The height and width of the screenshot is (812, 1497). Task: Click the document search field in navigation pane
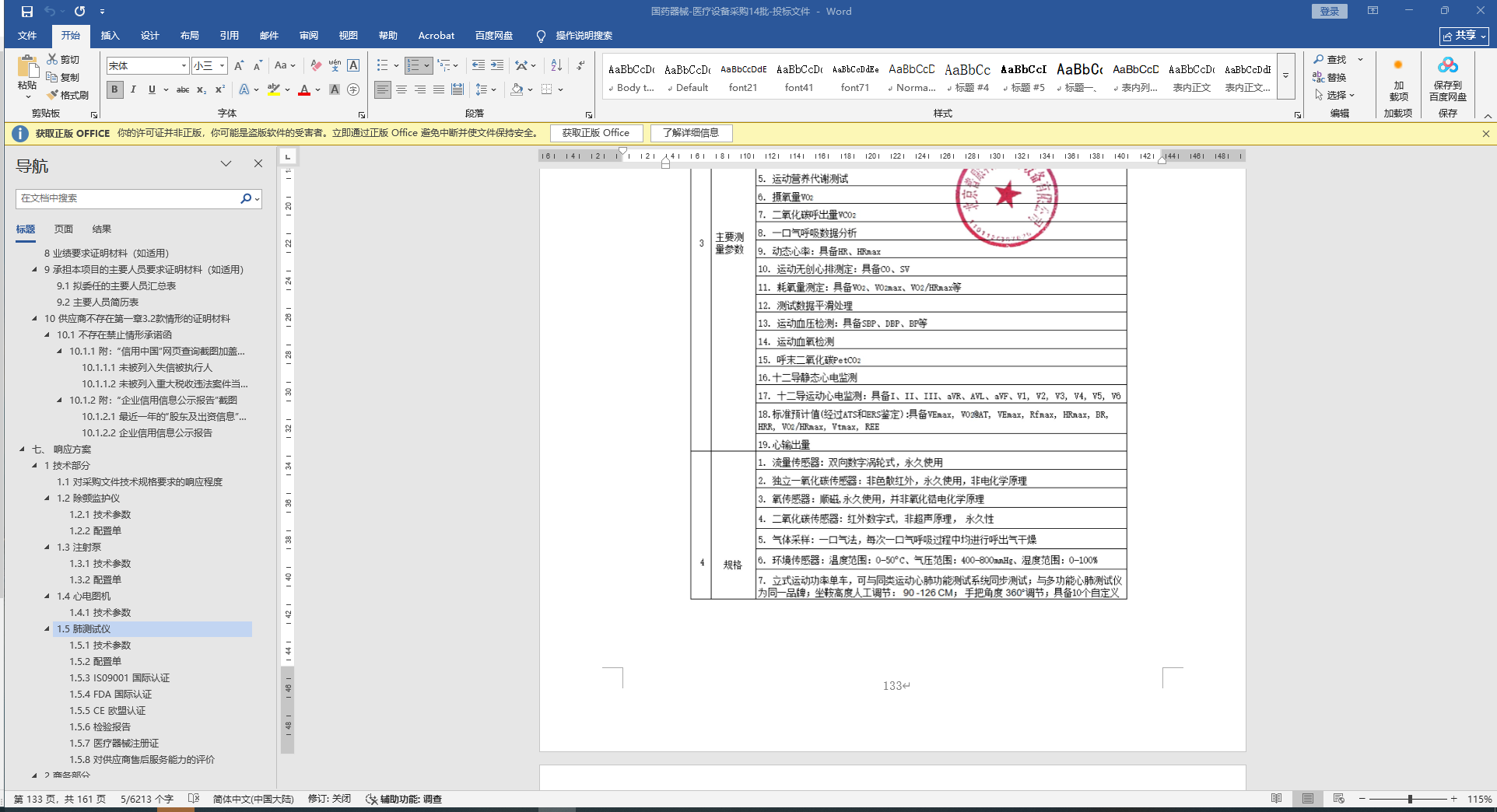128,198
